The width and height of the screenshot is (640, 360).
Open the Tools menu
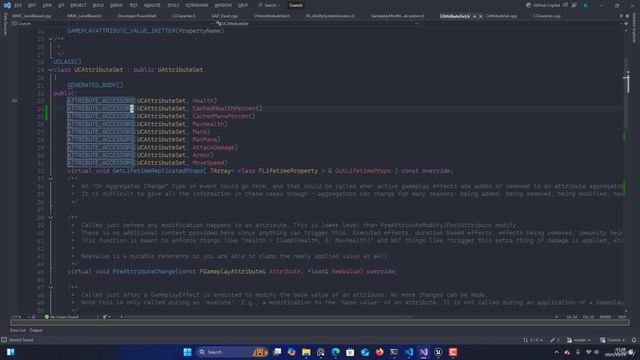tap(173, 5)
